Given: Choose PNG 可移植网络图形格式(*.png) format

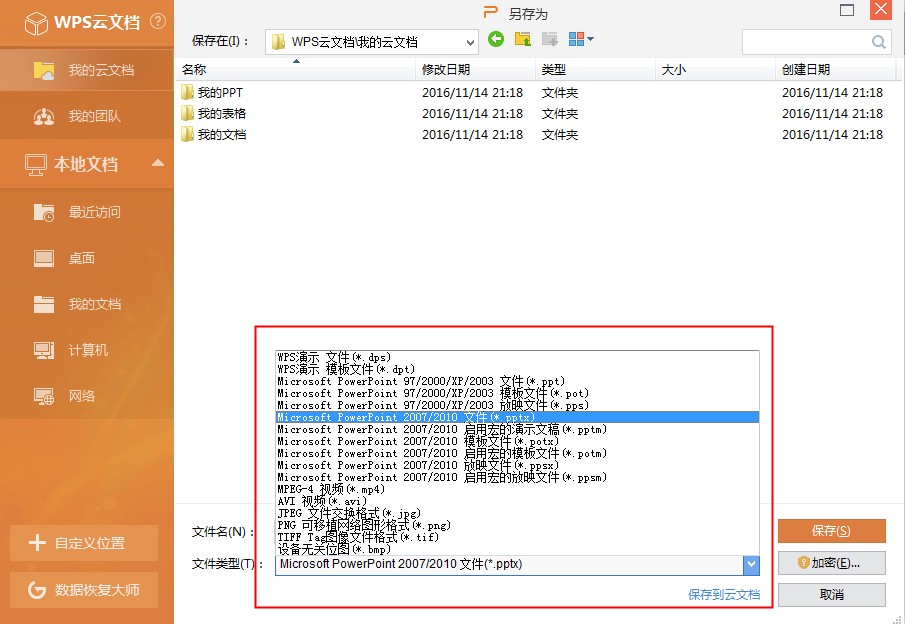Looking at the screenshot, I should (x=517, y=525).
